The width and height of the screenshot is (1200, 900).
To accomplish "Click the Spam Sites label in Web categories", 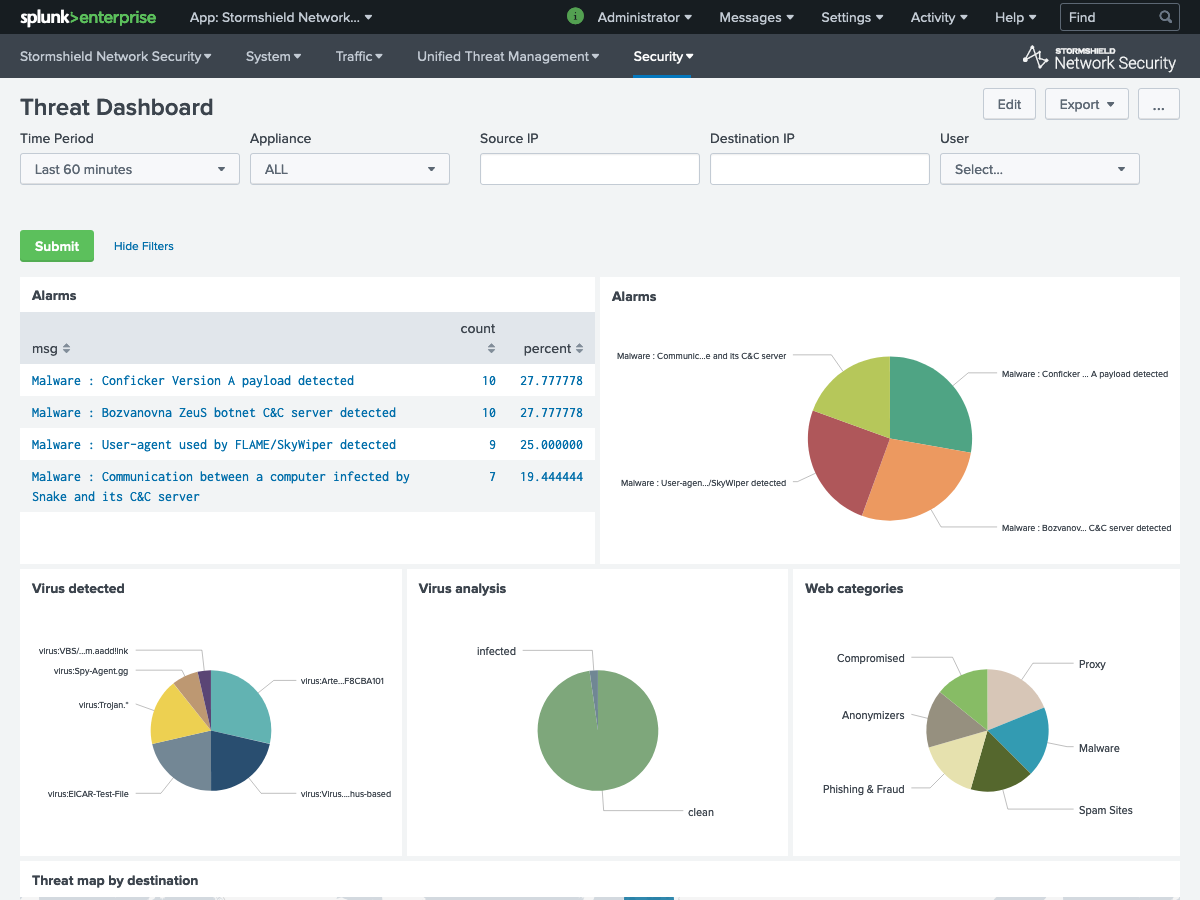I will tap(1106, 810).
